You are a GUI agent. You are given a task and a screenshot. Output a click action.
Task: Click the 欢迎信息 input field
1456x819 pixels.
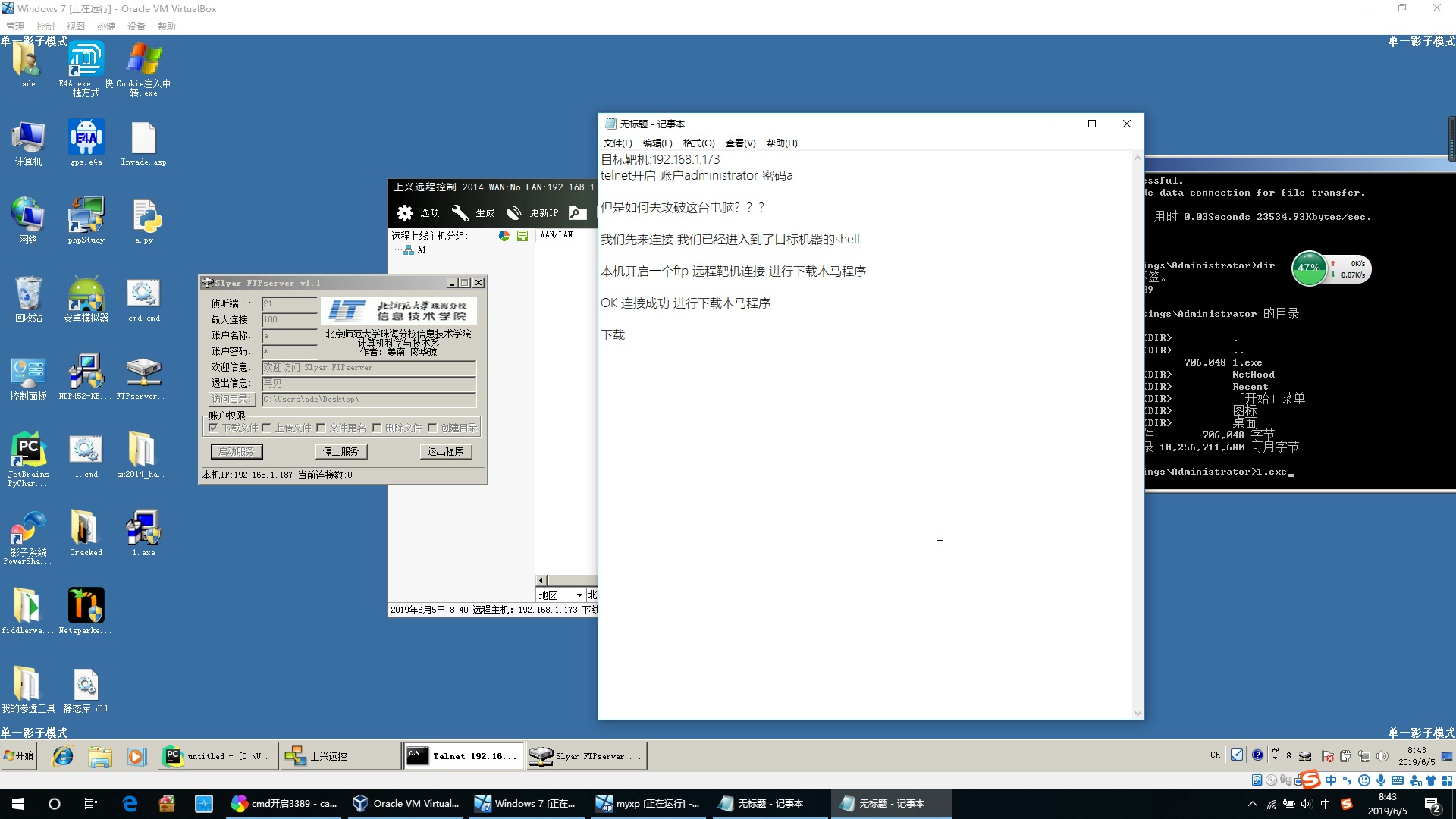(369, 368)
